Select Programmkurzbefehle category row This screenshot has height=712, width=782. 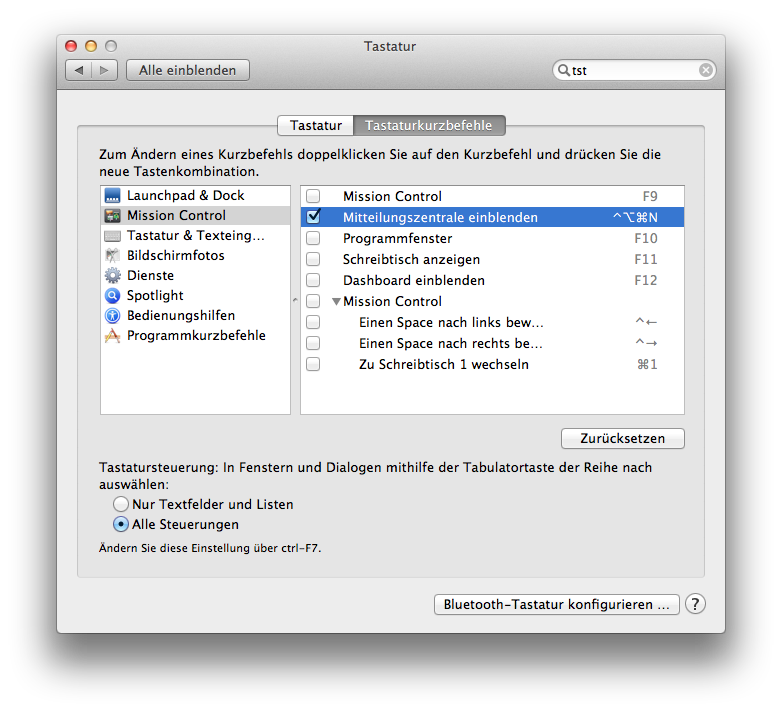tap(196, 336)
